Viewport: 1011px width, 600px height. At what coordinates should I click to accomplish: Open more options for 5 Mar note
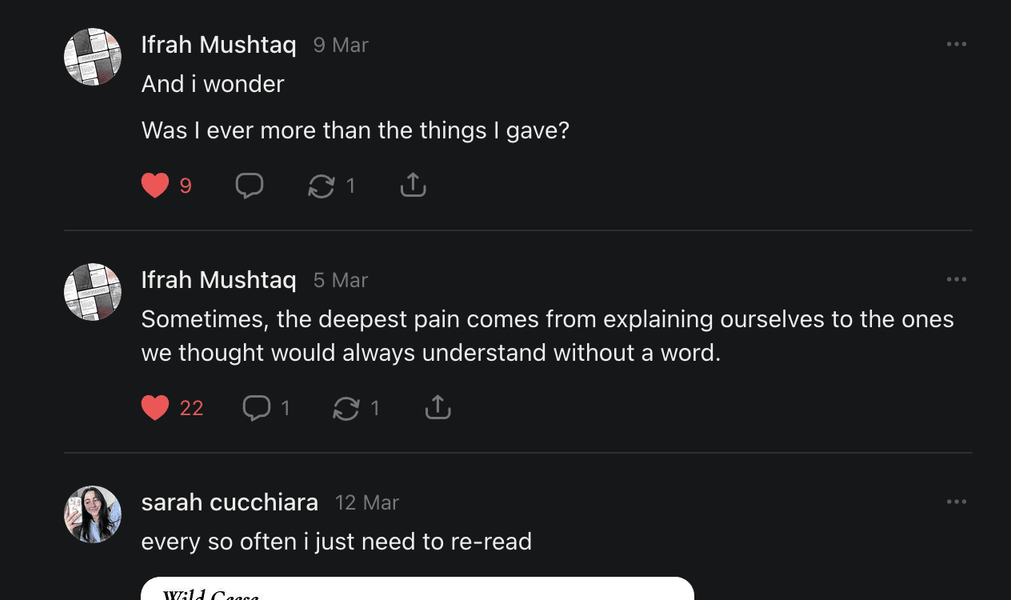[956, 279]
